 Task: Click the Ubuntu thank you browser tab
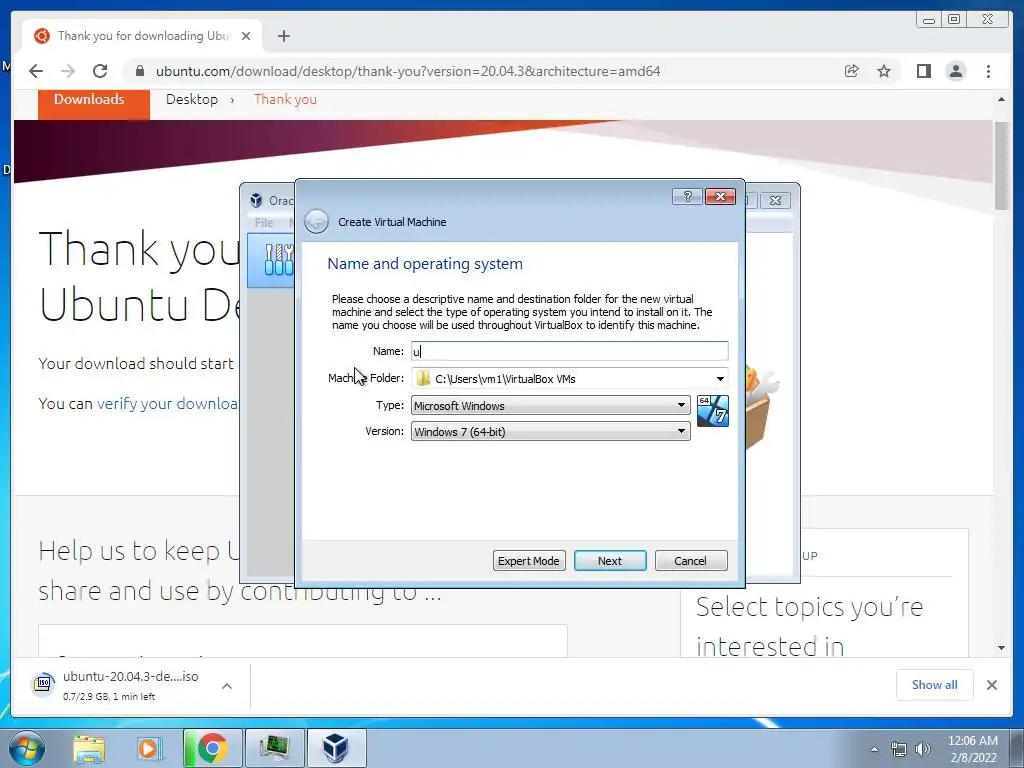click(x=142, y=36)
